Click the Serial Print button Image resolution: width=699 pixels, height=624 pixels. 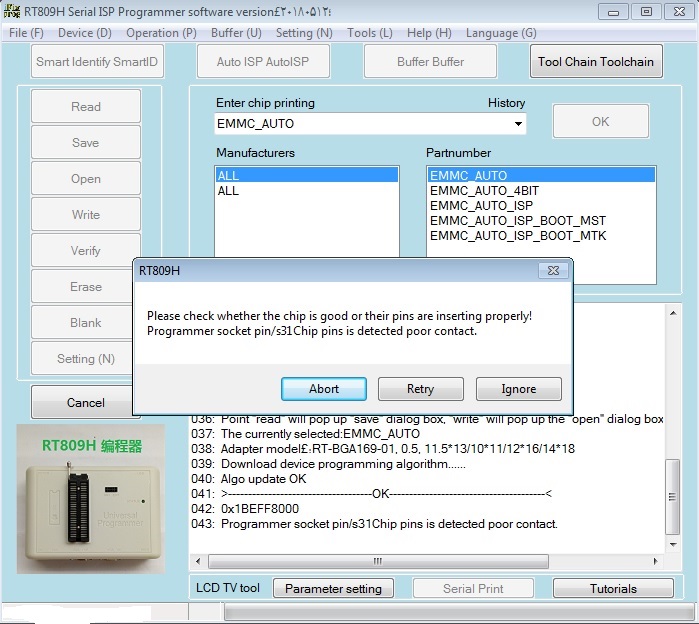coord(473,588)
